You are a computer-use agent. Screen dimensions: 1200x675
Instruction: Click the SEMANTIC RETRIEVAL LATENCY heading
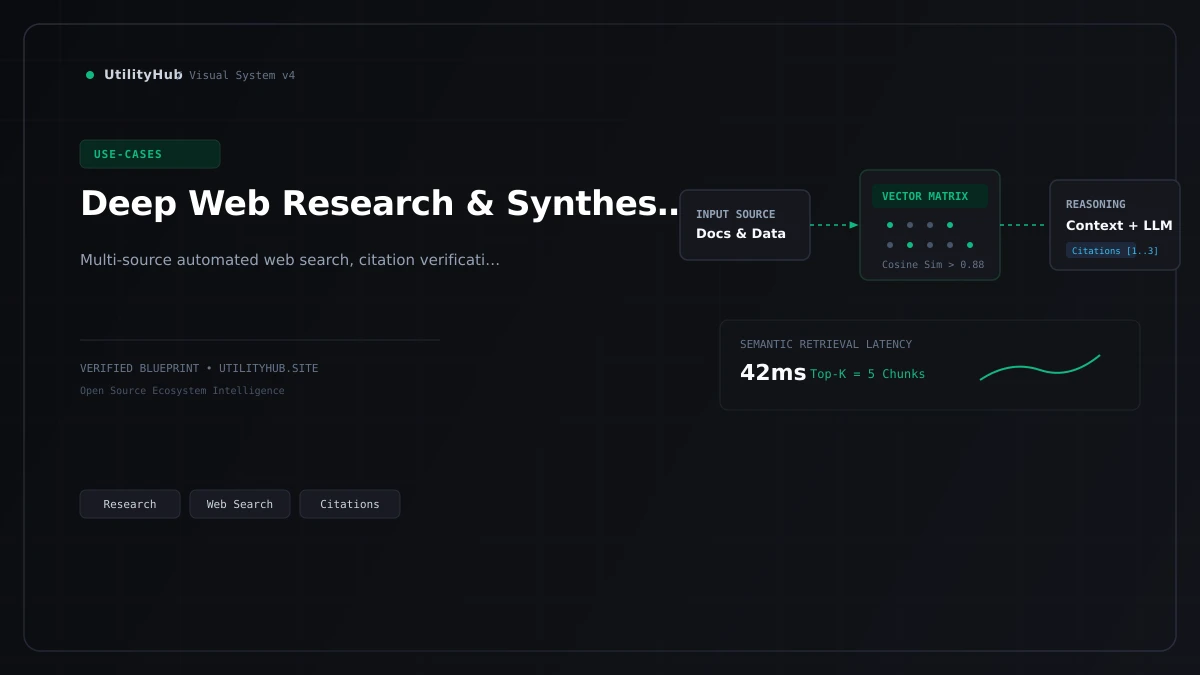tap(826, 344)
